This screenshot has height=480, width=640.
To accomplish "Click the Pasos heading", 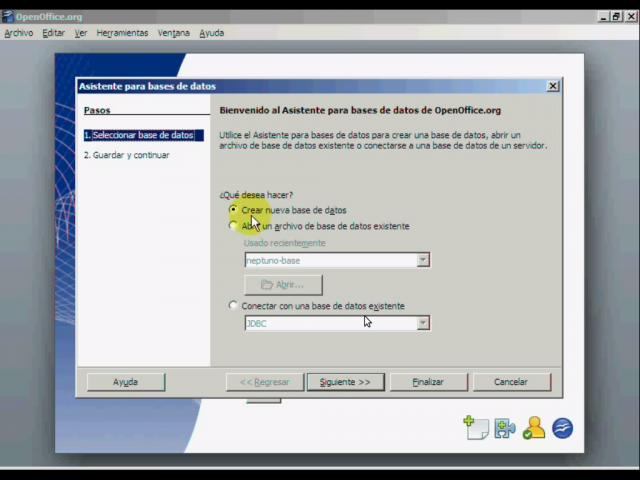I will tap(97, 110).
